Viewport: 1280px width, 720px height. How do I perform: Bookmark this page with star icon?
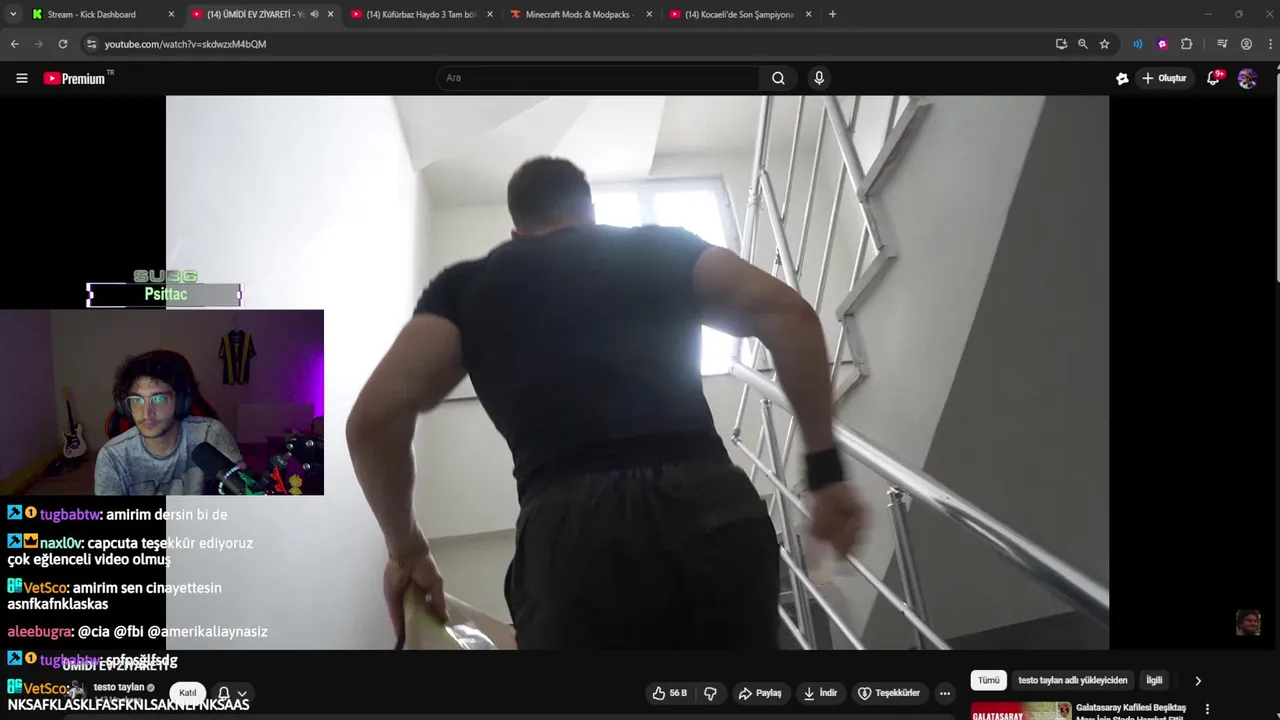point(1104,44)
